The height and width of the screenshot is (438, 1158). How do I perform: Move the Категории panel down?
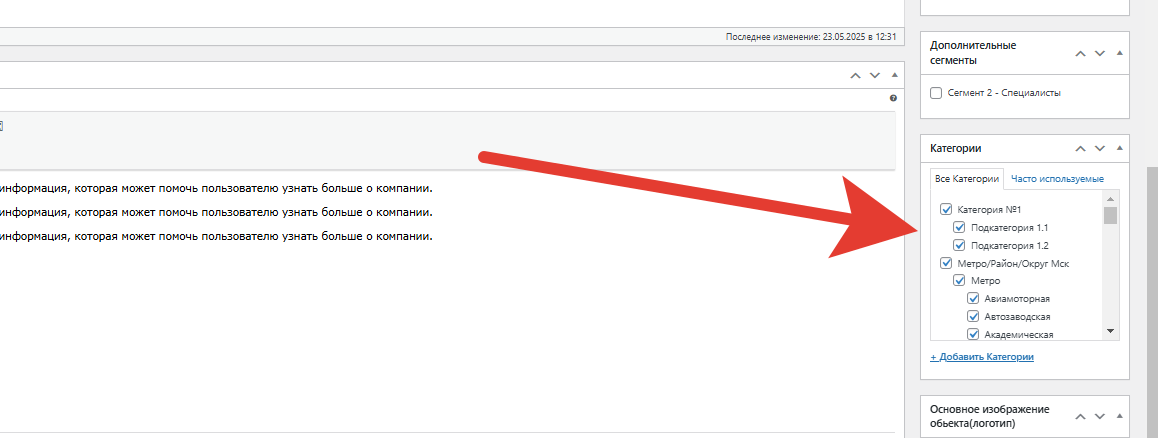[1100, 149]
